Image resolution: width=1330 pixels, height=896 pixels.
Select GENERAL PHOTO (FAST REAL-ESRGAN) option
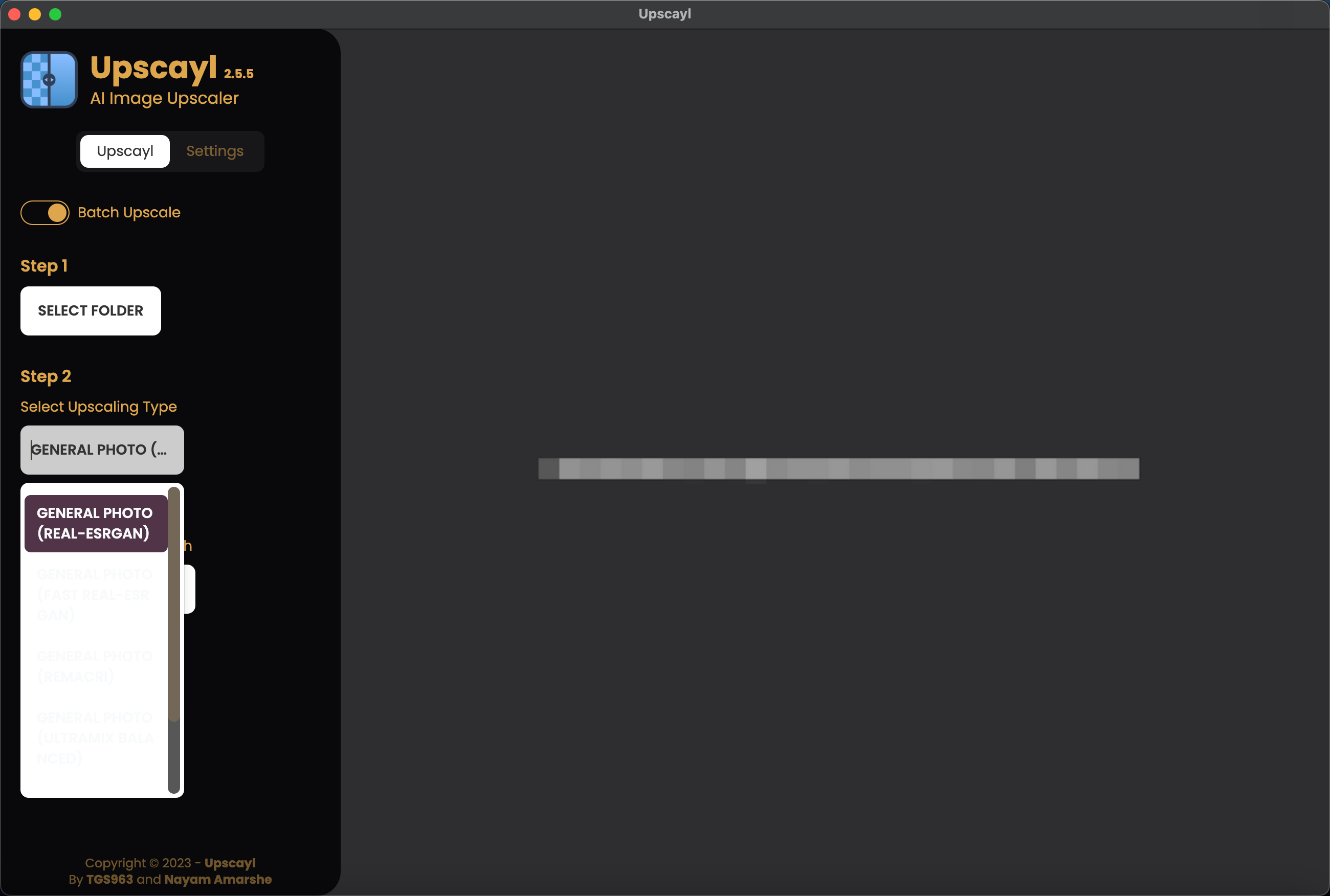click(96, 594)
